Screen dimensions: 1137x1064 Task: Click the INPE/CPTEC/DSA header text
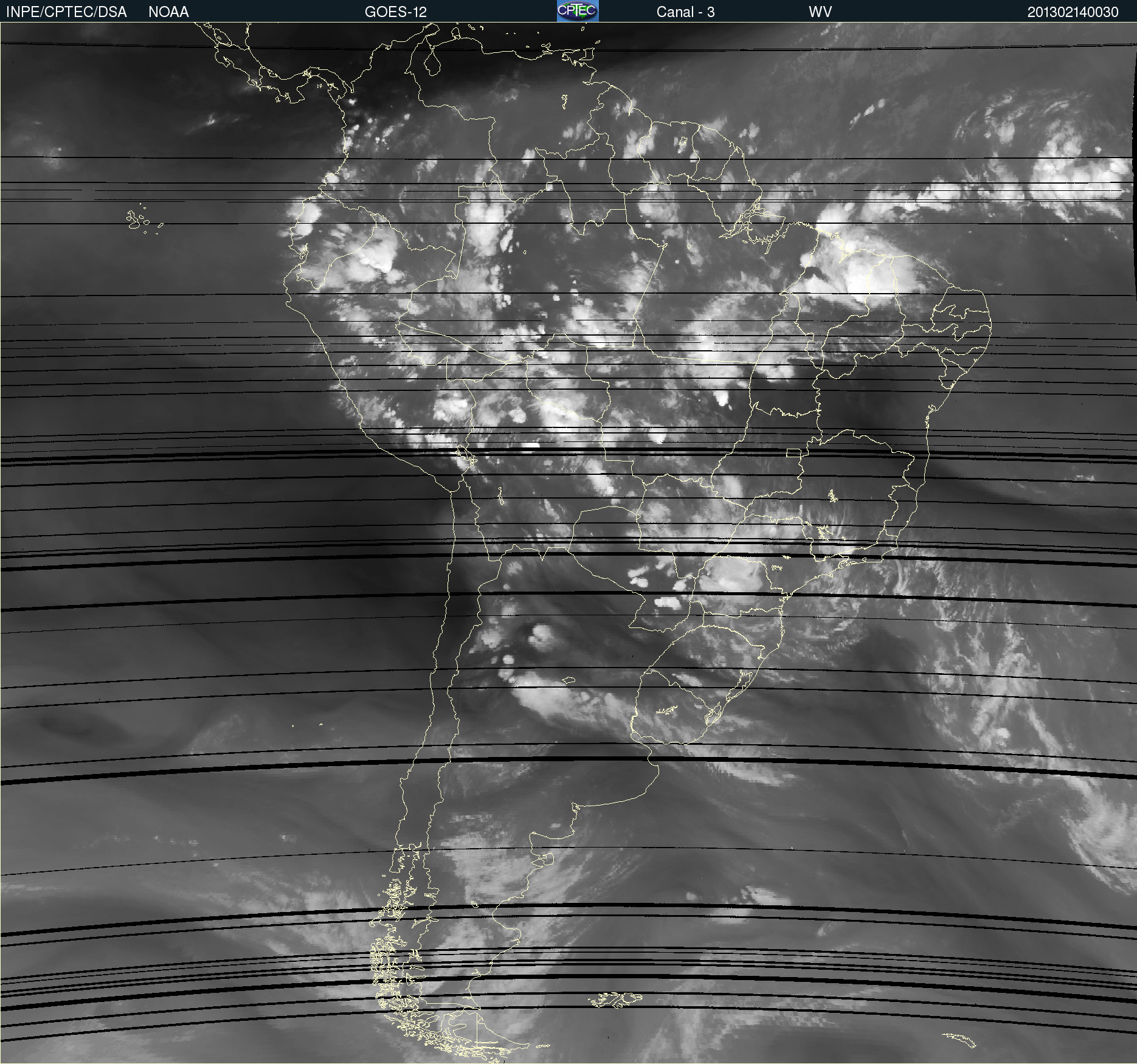click(x=66, y=12)
